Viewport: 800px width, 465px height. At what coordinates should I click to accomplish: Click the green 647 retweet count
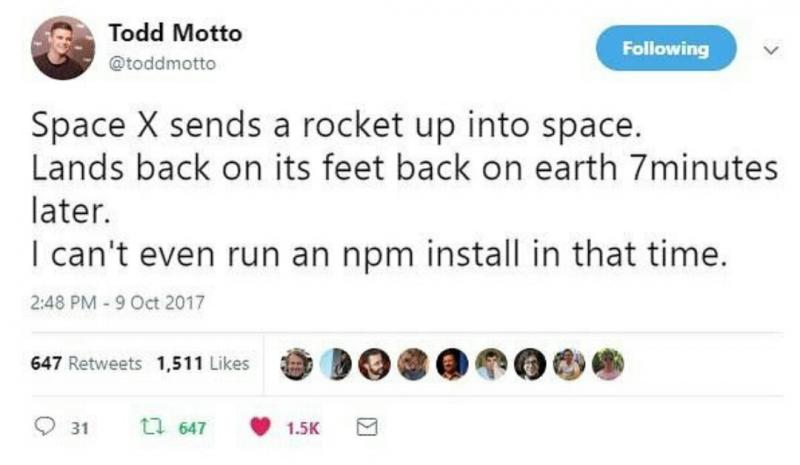tap(192, 428)
